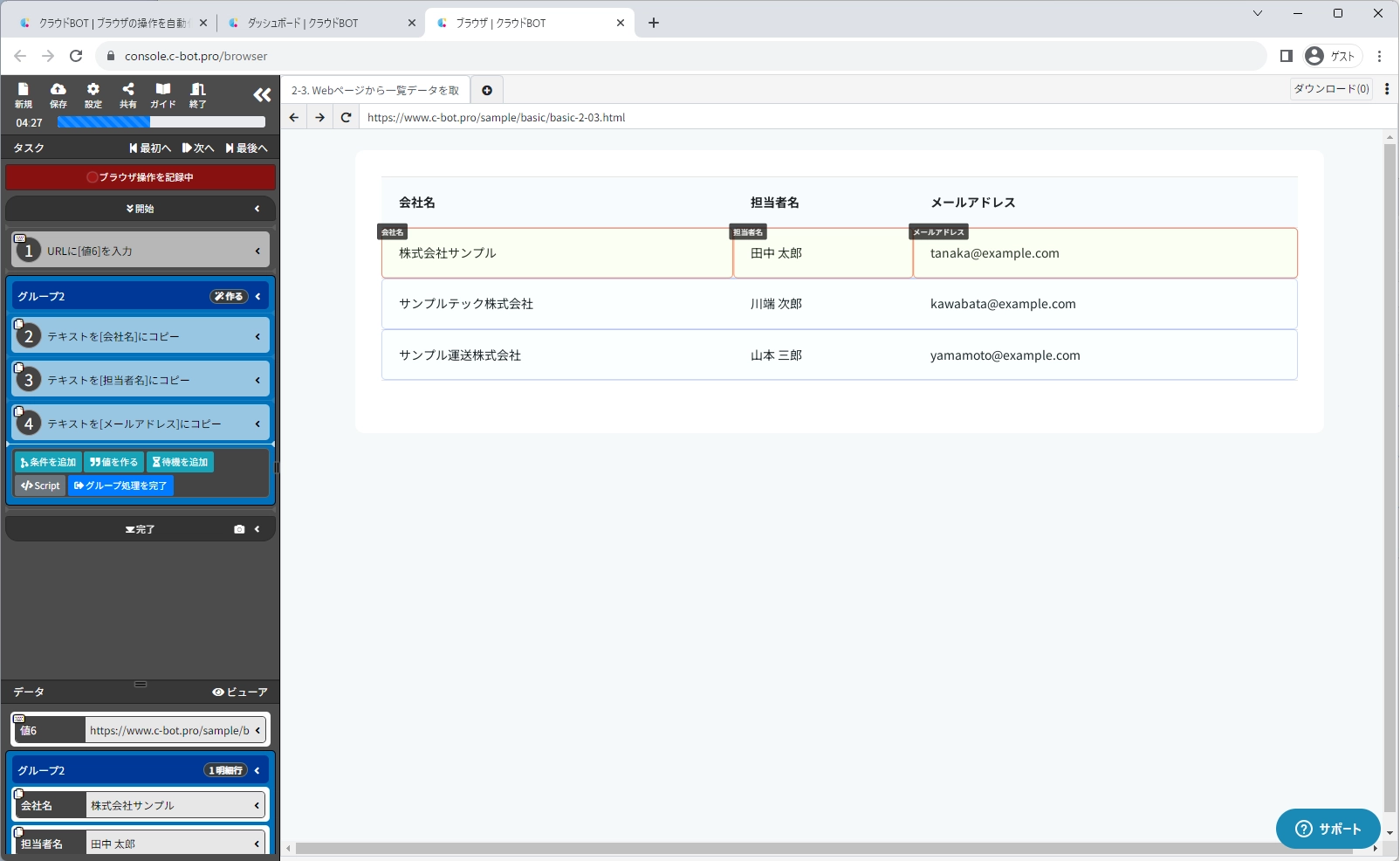The height and width of the screenshot is (861, 1400).
Task: Reload the virtual browser page
Action: (347, 118)
